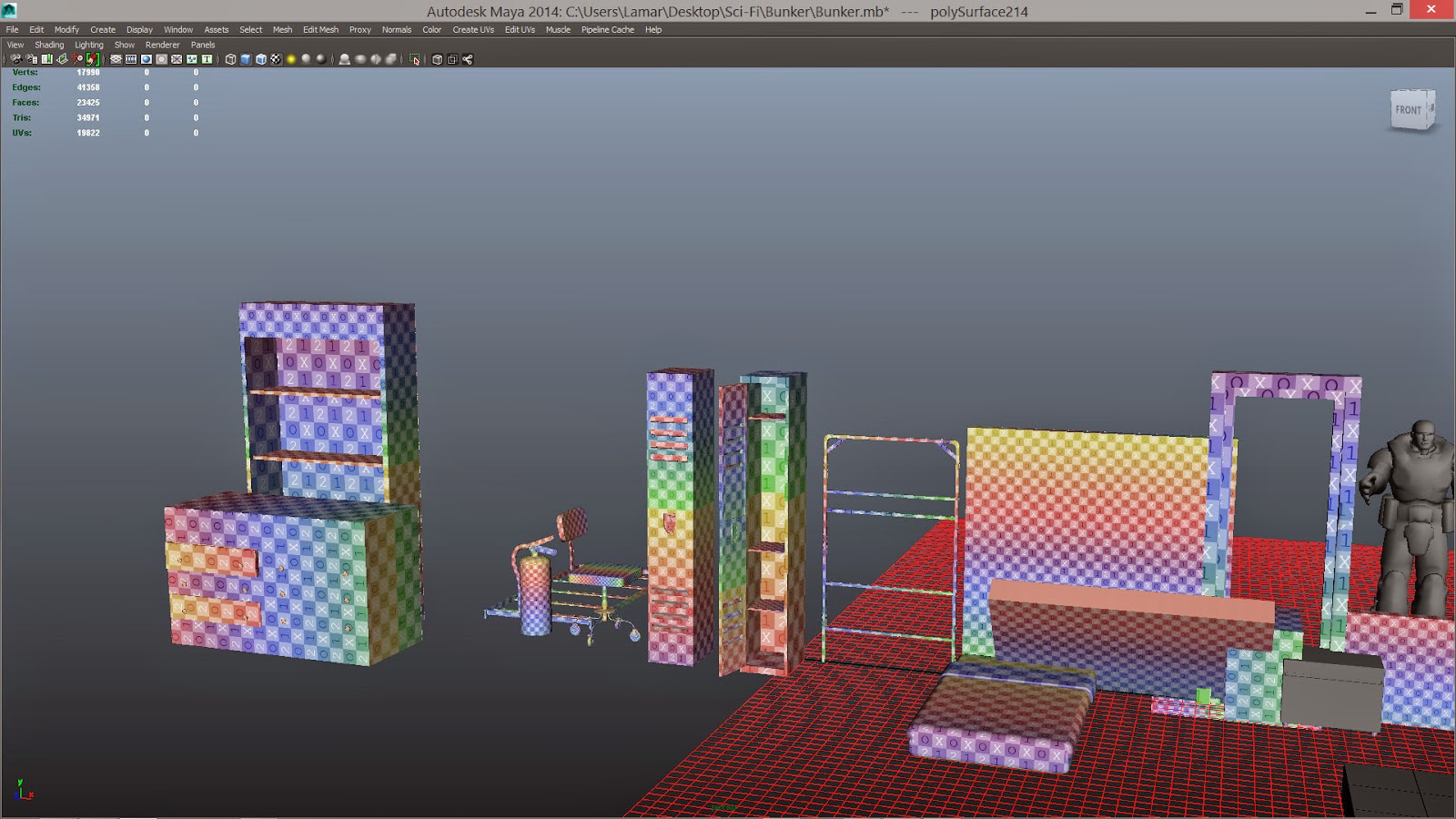The height and width of the screenshot is (819, 1456).
Task: Click the X-Ray Active Components icon
Action: pyautogui.click(x=452, y=59)
